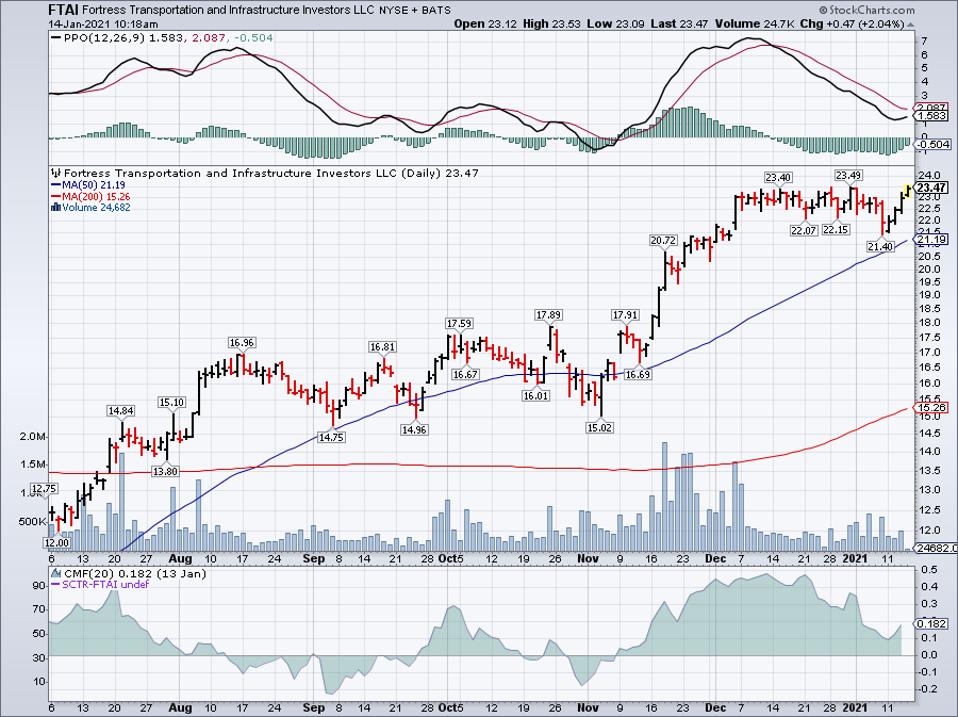Click the 0.182 CMF axis tag
Image resolution: width=958 pixels, height=717 pixels.
(932, 624)
